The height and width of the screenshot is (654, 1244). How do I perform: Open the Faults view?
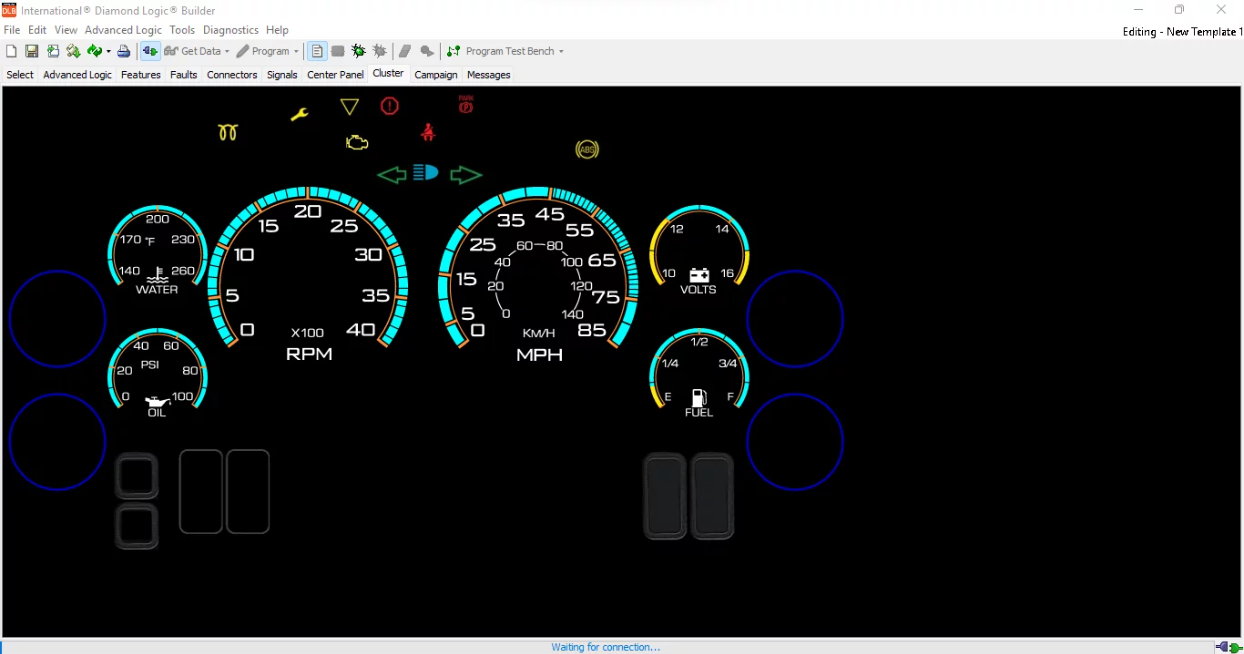coord(183,74)
